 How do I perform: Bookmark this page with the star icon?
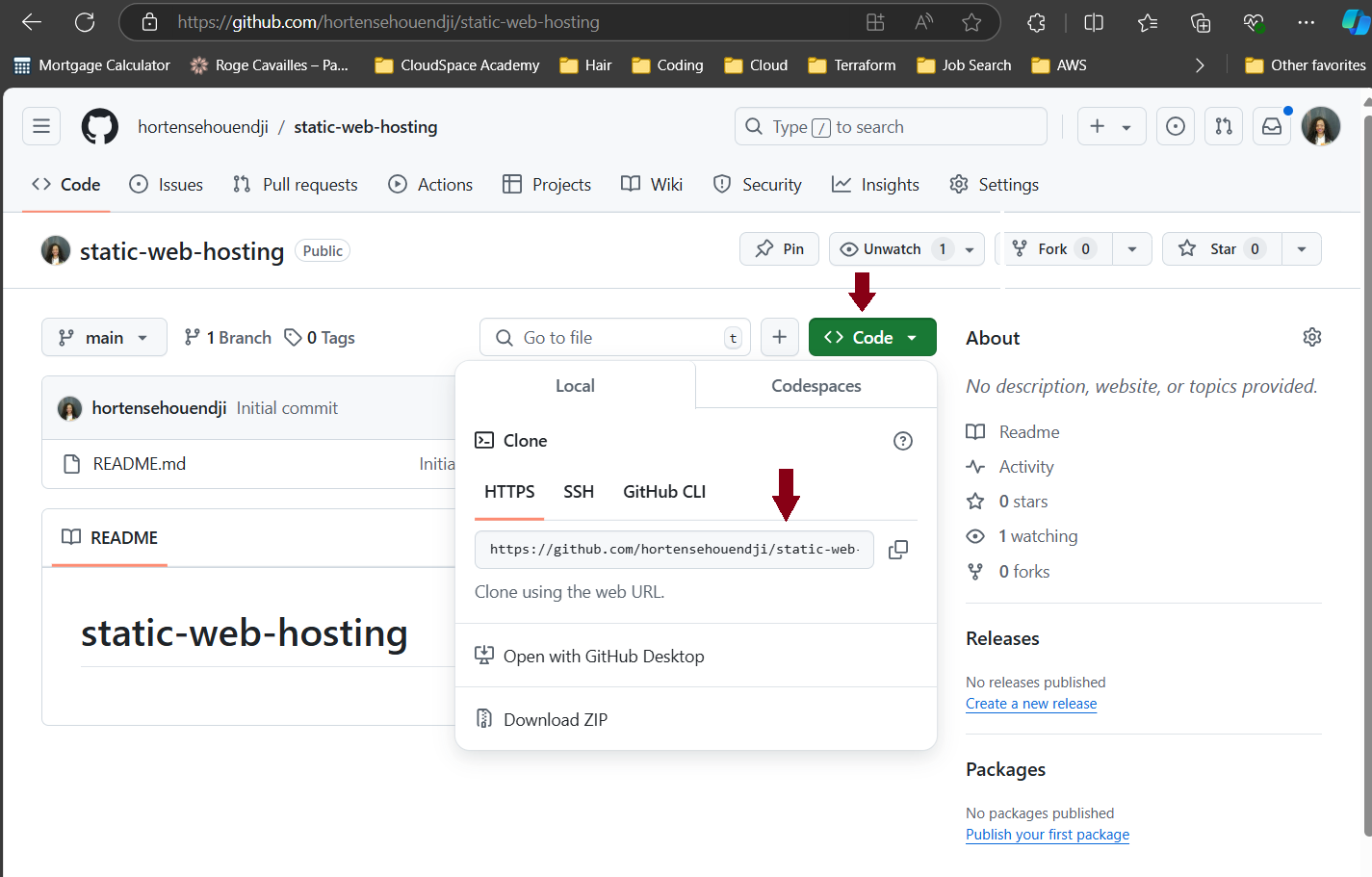(971, 22)
